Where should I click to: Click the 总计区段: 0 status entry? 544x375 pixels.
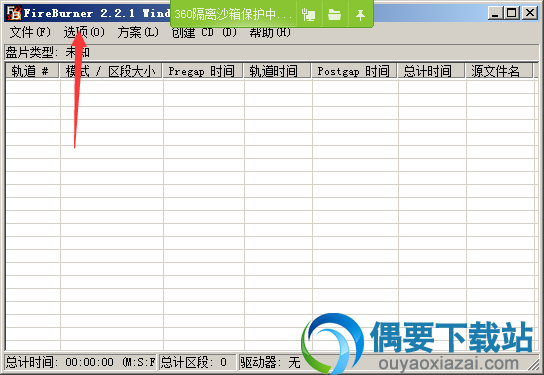click(x=197, y=362)
